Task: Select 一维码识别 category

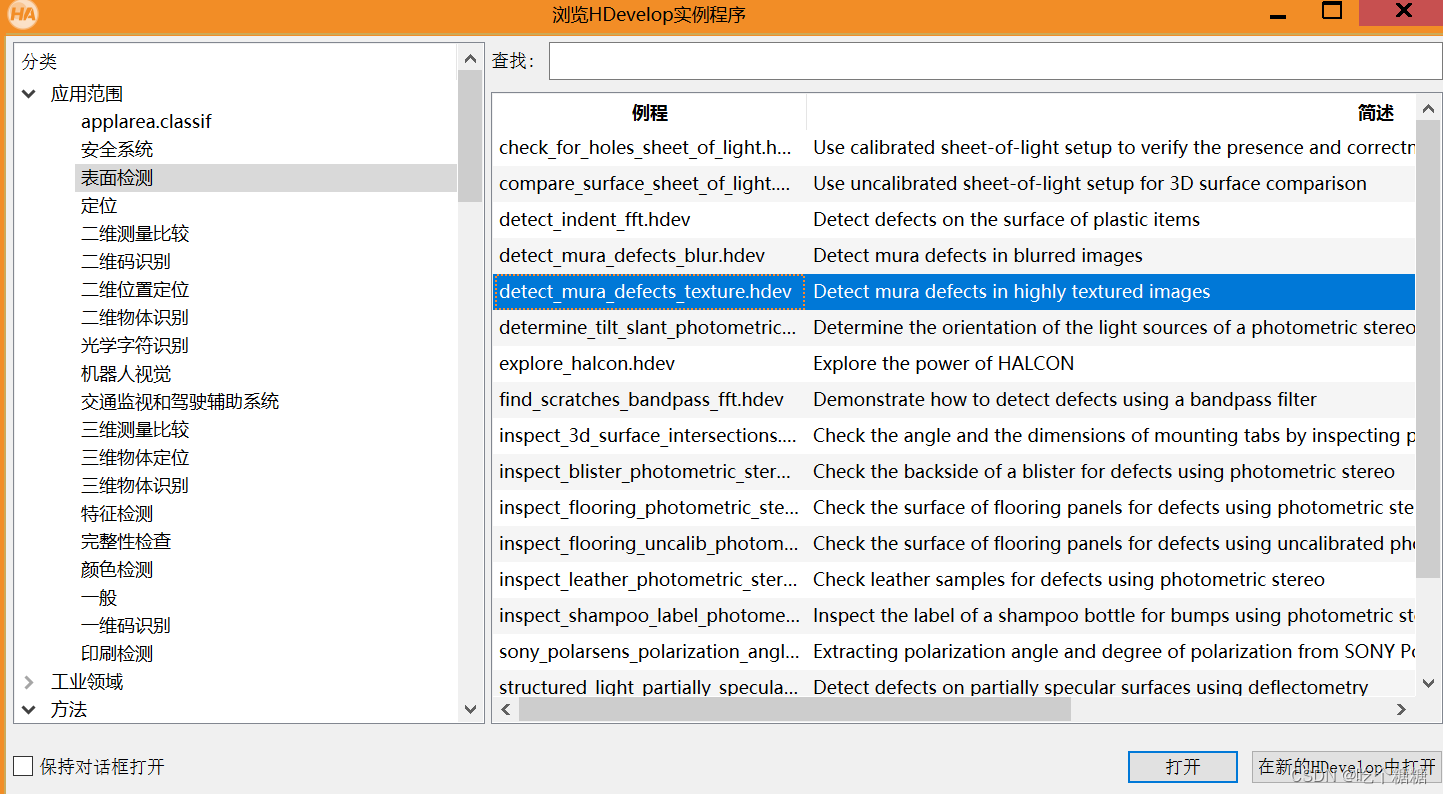Action: coord(126,626)
